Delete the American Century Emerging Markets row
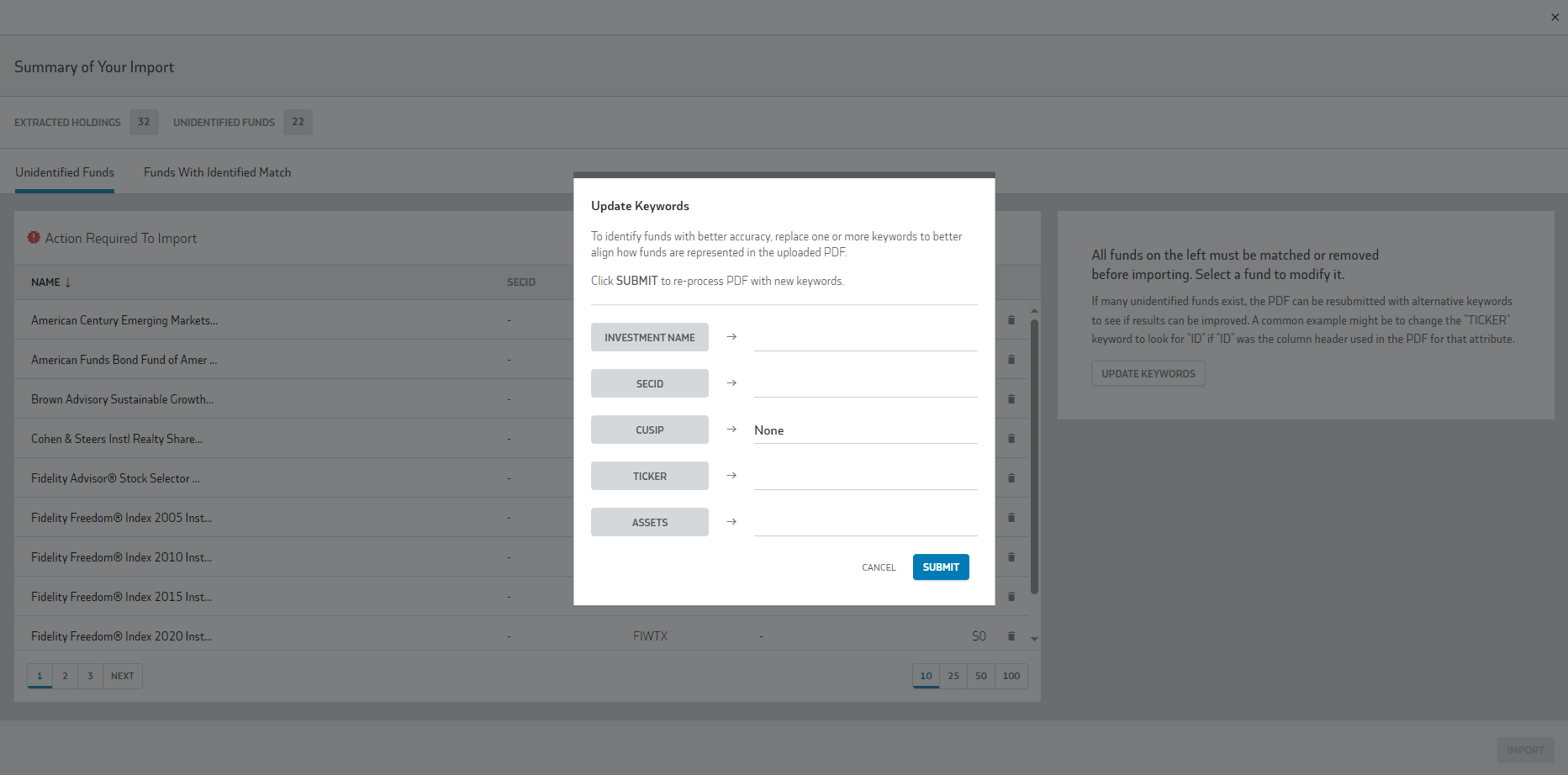Screen dimensions: 1568x775 pyautogui.click(x=1011, y=320)
